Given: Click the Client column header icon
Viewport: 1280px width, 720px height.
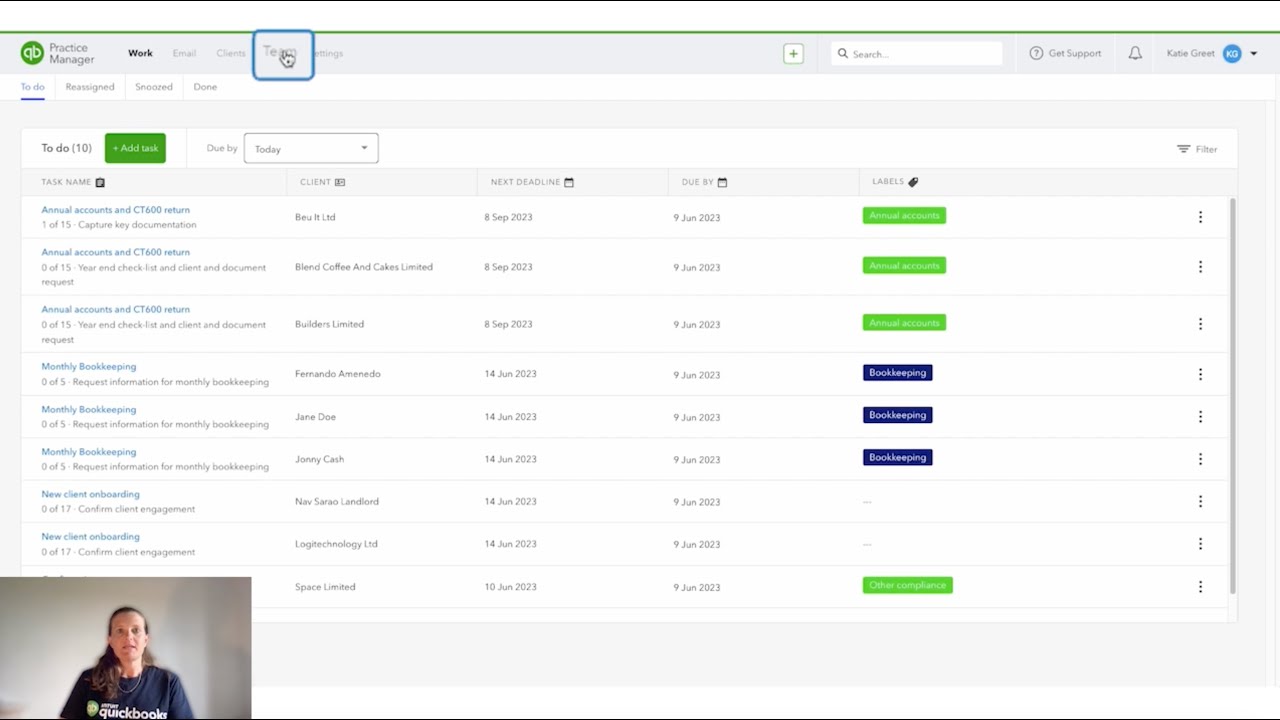Looking at the screenshot, I should point(340,182).
